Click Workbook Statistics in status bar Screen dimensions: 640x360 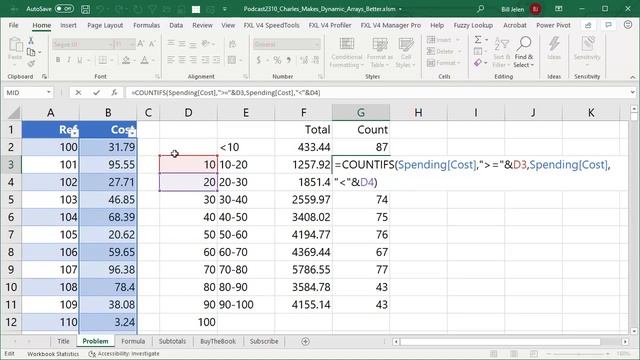click(53, 354)
